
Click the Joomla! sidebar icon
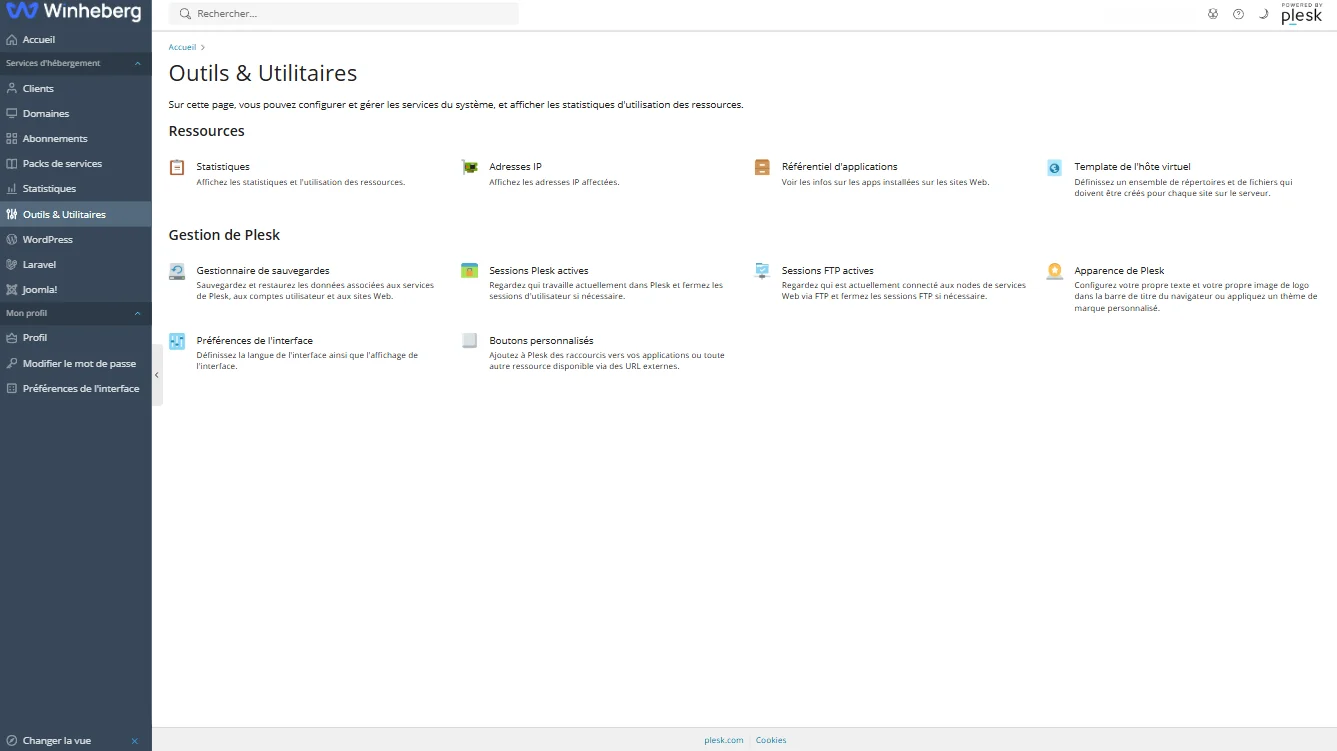(12, 290)
